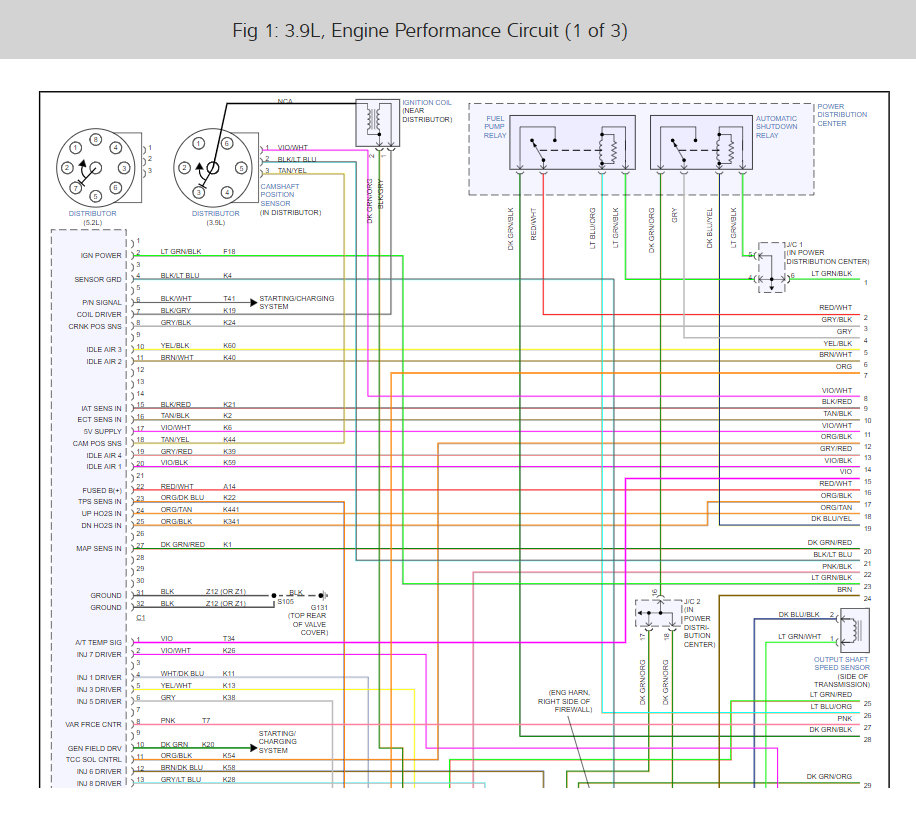Click the 'K441' circuit code
This screenshot has width=916, height=815.
point(231,509)
